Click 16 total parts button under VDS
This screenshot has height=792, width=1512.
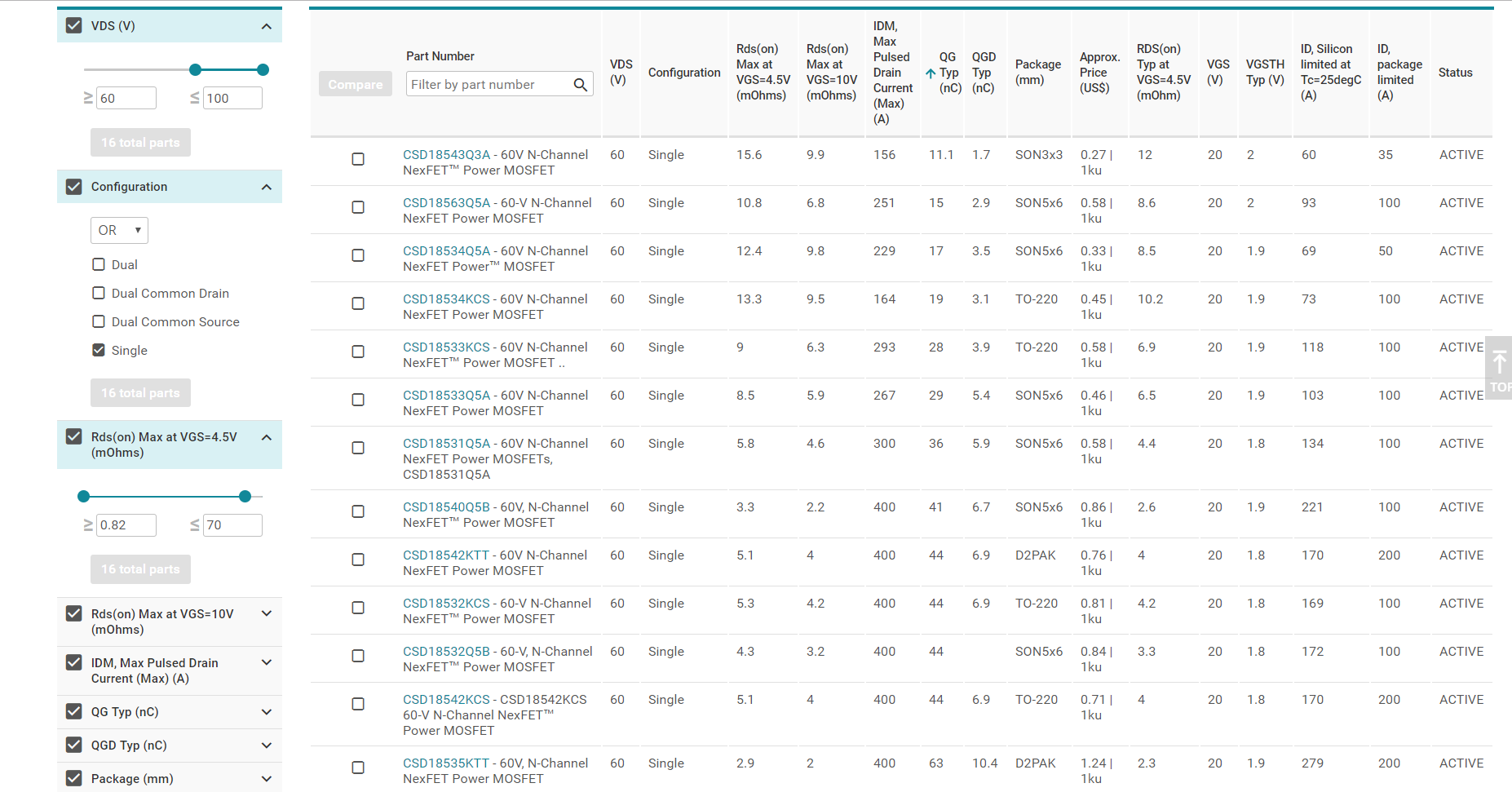tap(140, 142)
